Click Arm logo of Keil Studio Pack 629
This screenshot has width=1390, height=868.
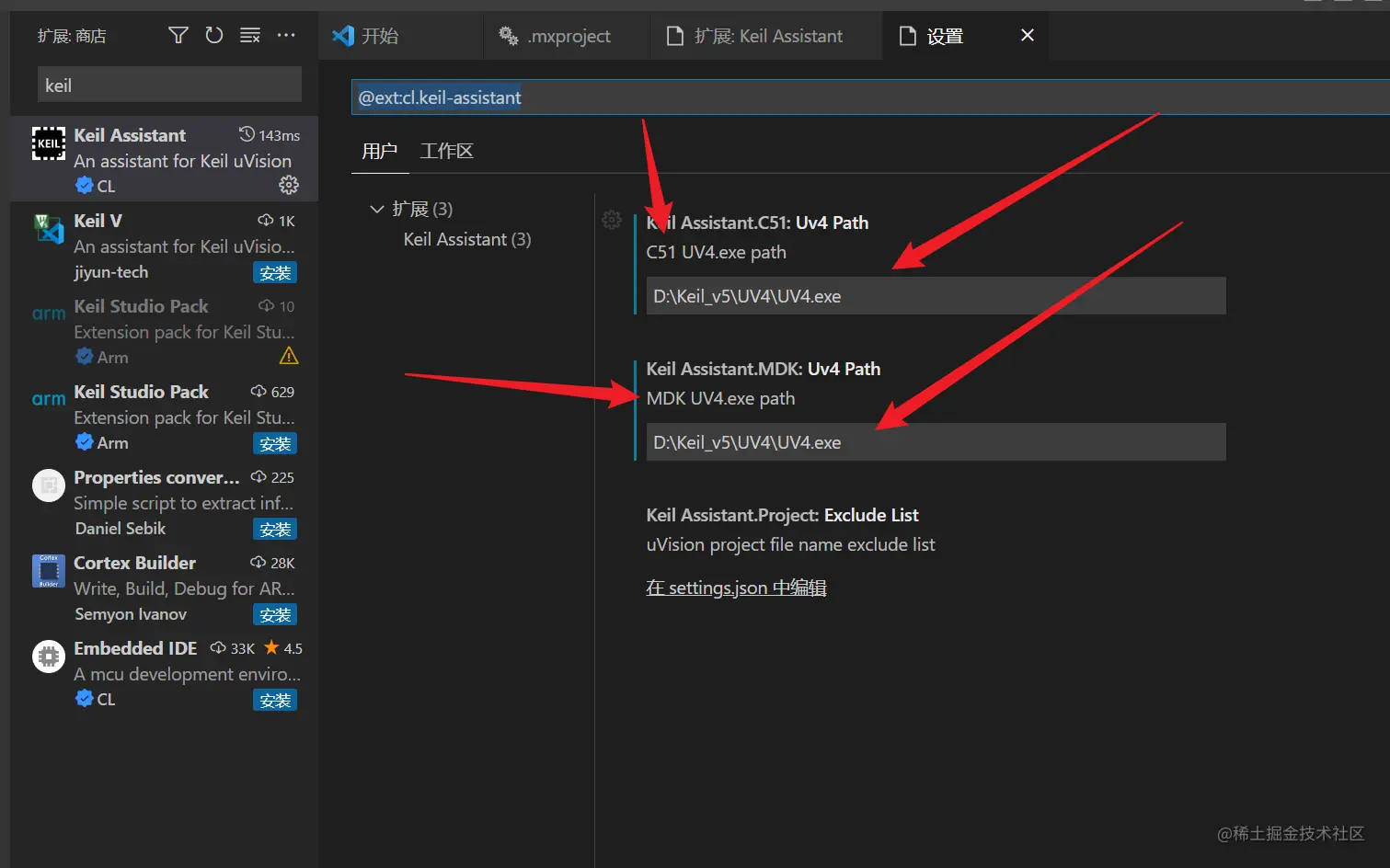49,399
